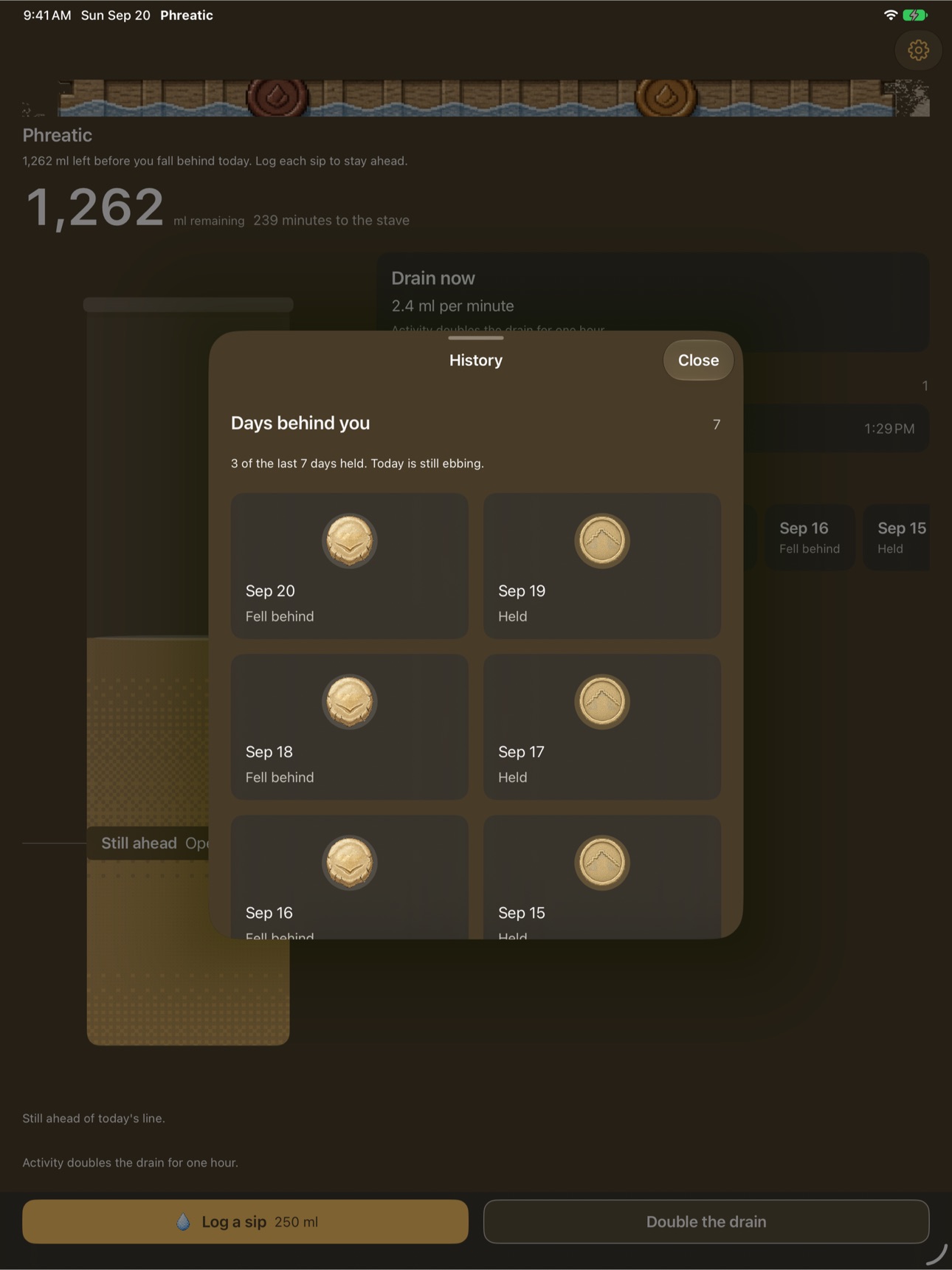
Task: Select the '1,262' ml remaining value
Action: click(x=94, y=207)
